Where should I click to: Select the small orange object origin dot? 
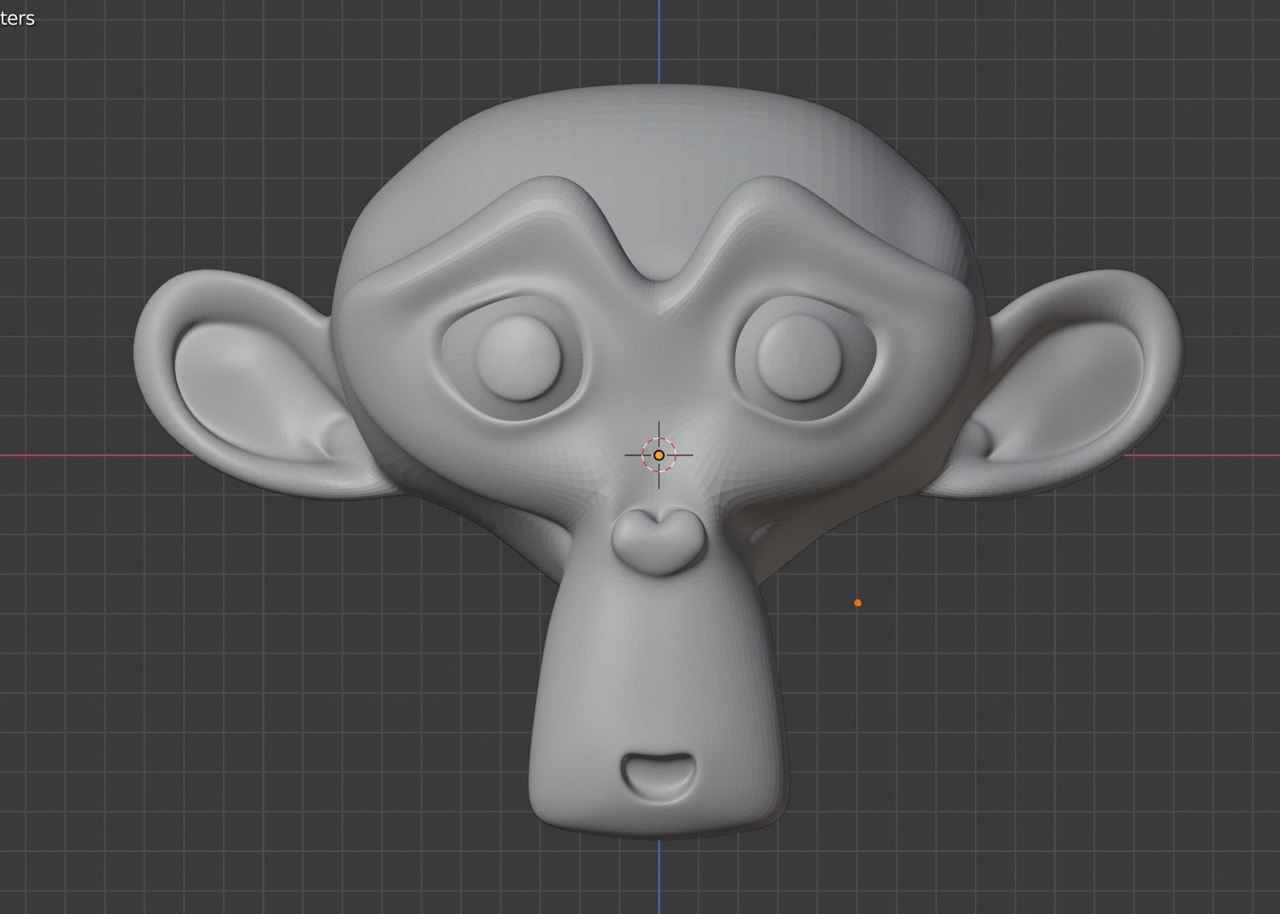(x=857, y=603)
